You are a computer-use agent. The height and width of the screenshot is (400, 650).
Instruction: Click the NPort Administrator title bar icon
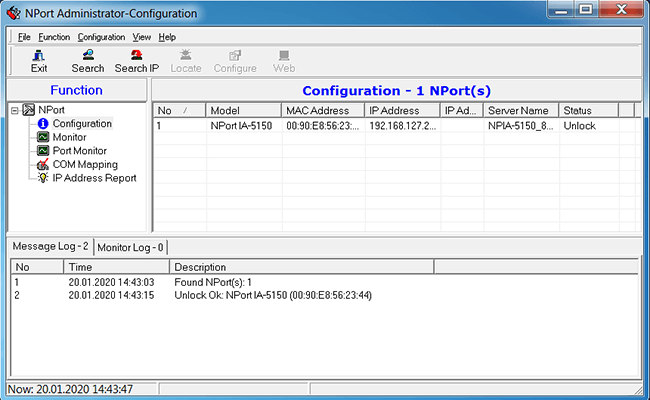click(x=13, y=13)
